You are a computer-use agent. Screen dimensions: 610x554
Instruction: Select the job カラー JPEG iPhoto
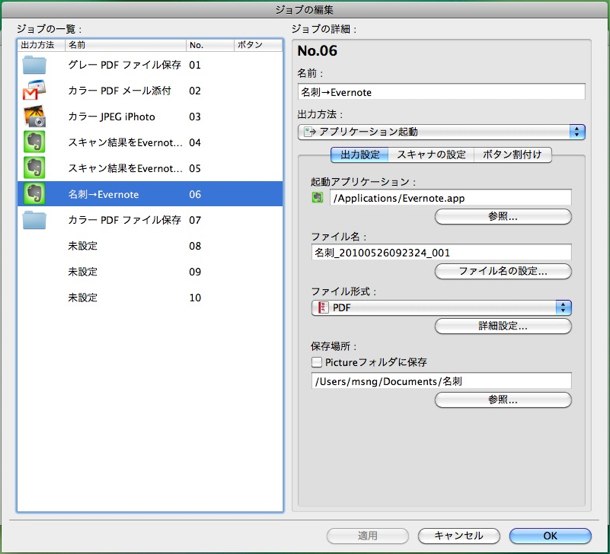pos(150,117)
